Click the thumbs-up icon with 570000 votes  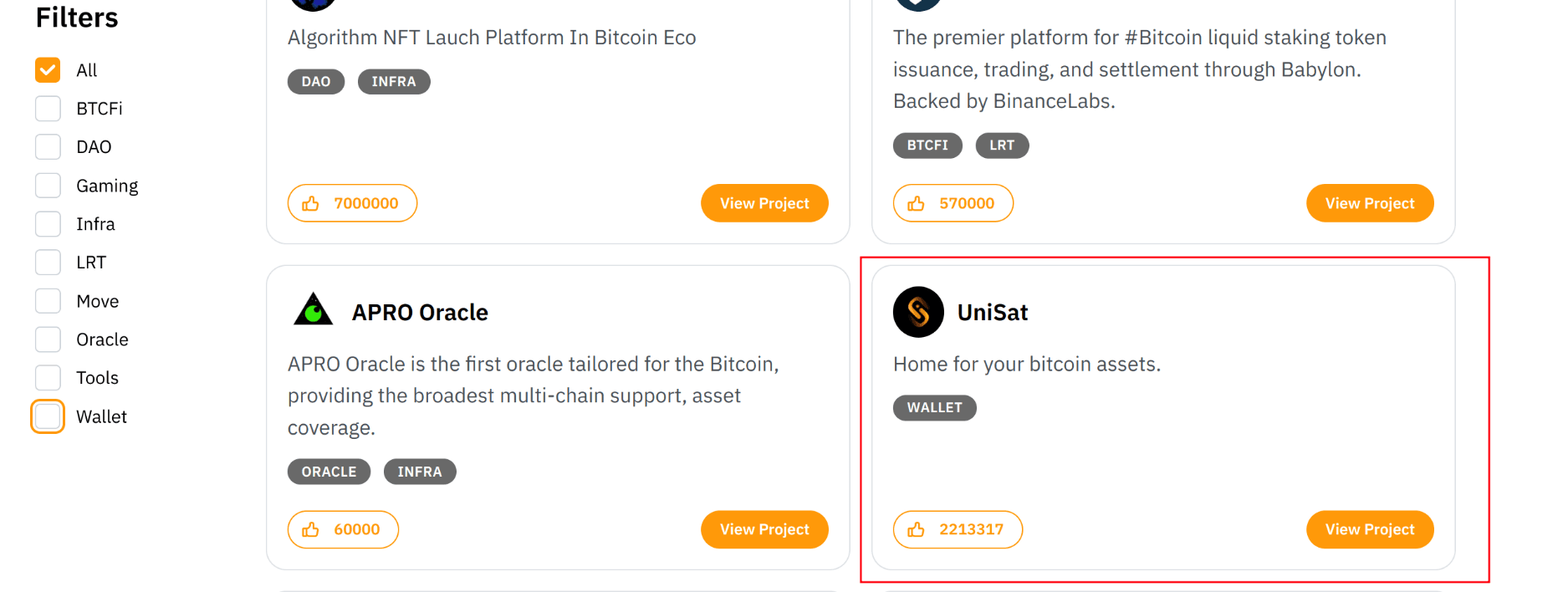917,203
